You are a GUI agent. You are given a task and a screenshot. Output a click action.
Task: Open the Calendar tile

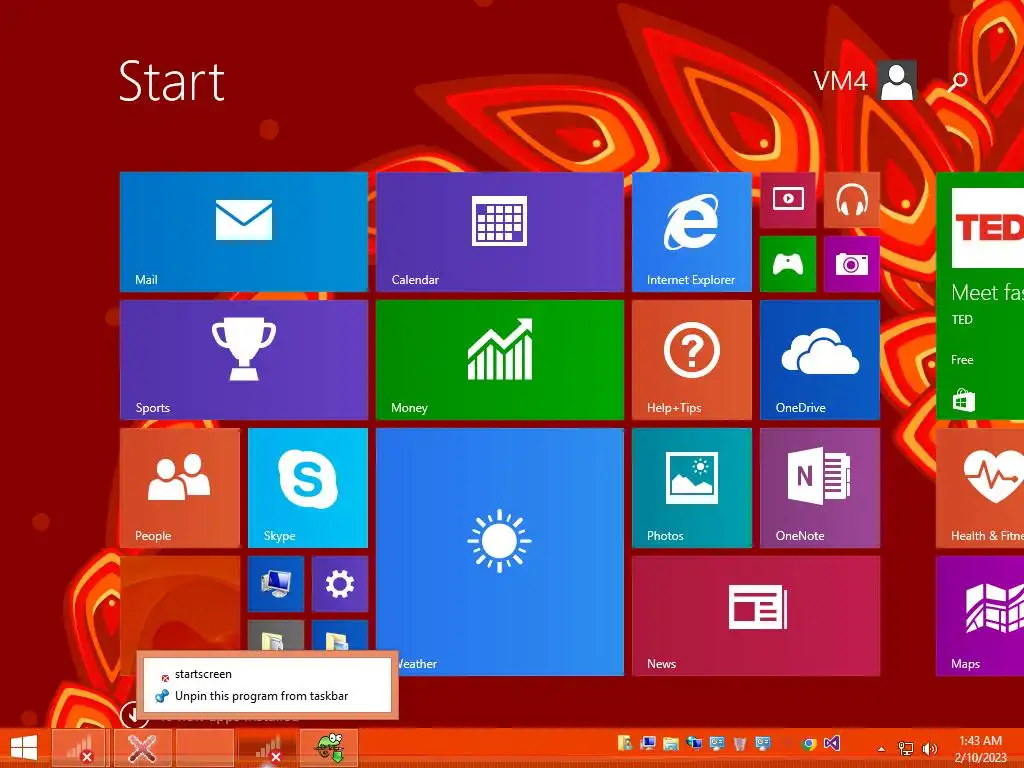[x=500, y=232]
